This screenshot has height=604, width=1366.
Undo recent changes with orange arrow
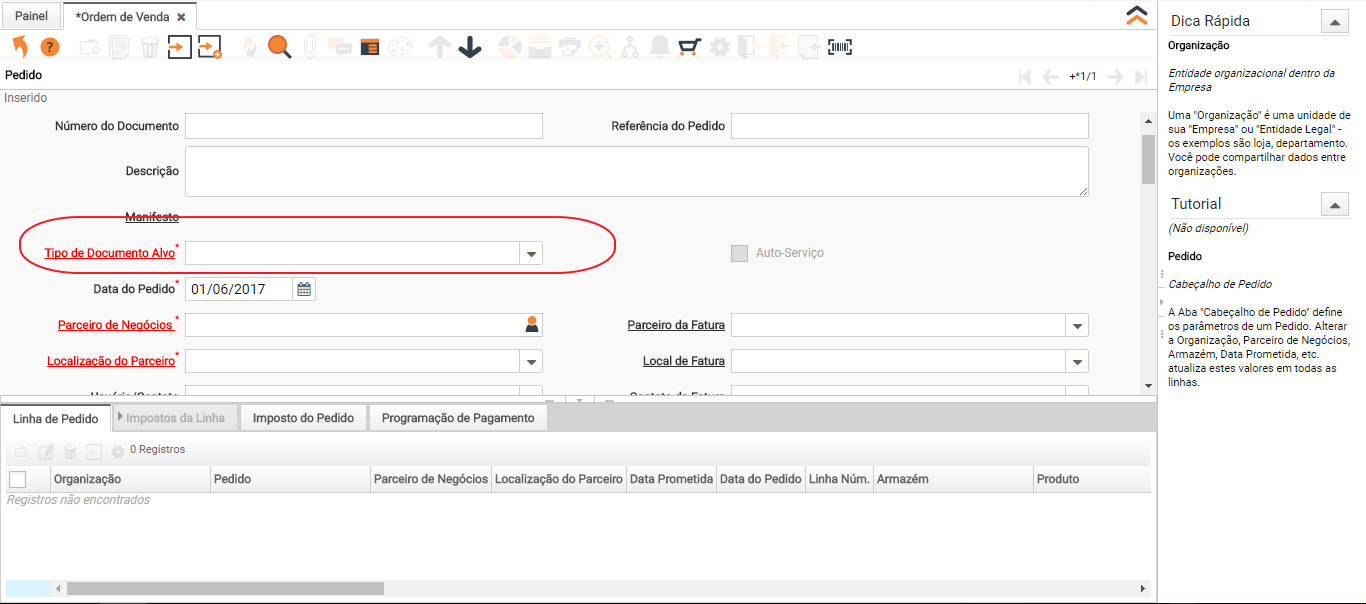[x=21, y=46]
